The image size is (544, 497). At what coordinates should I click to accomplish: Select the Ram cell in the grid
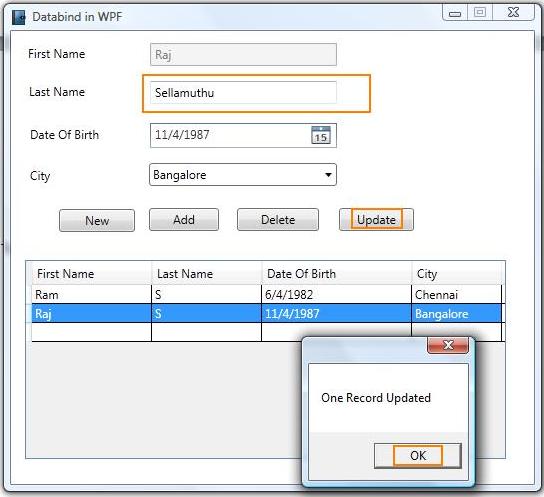tap(91, 294)
